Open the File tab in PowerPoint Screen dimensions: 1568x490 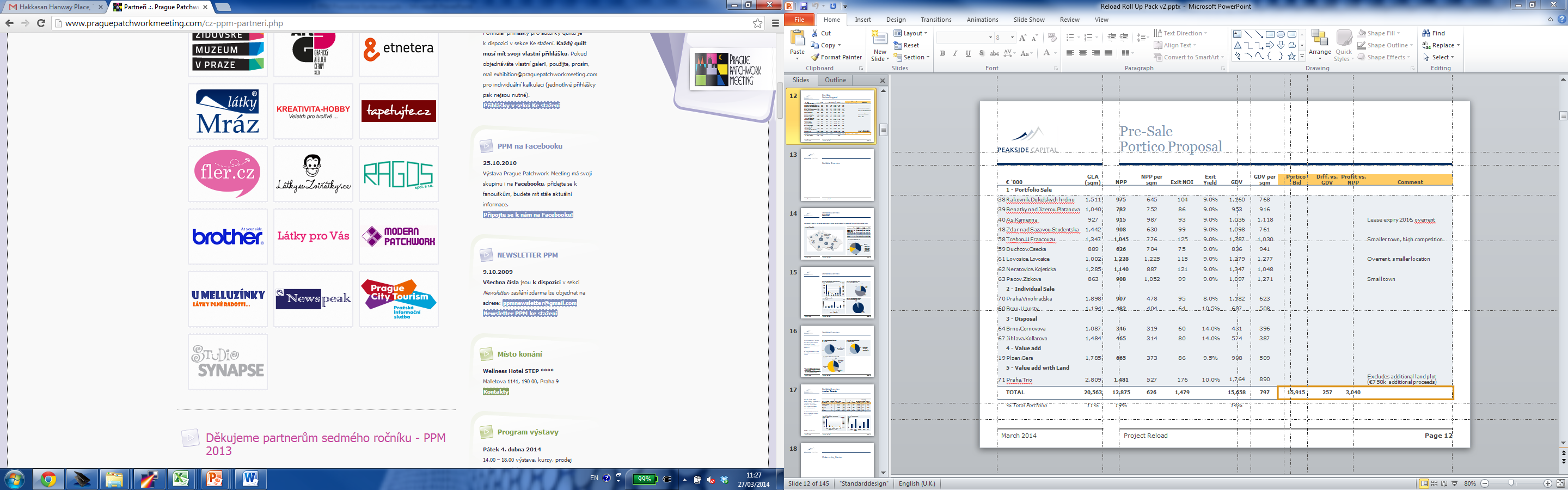799,20
